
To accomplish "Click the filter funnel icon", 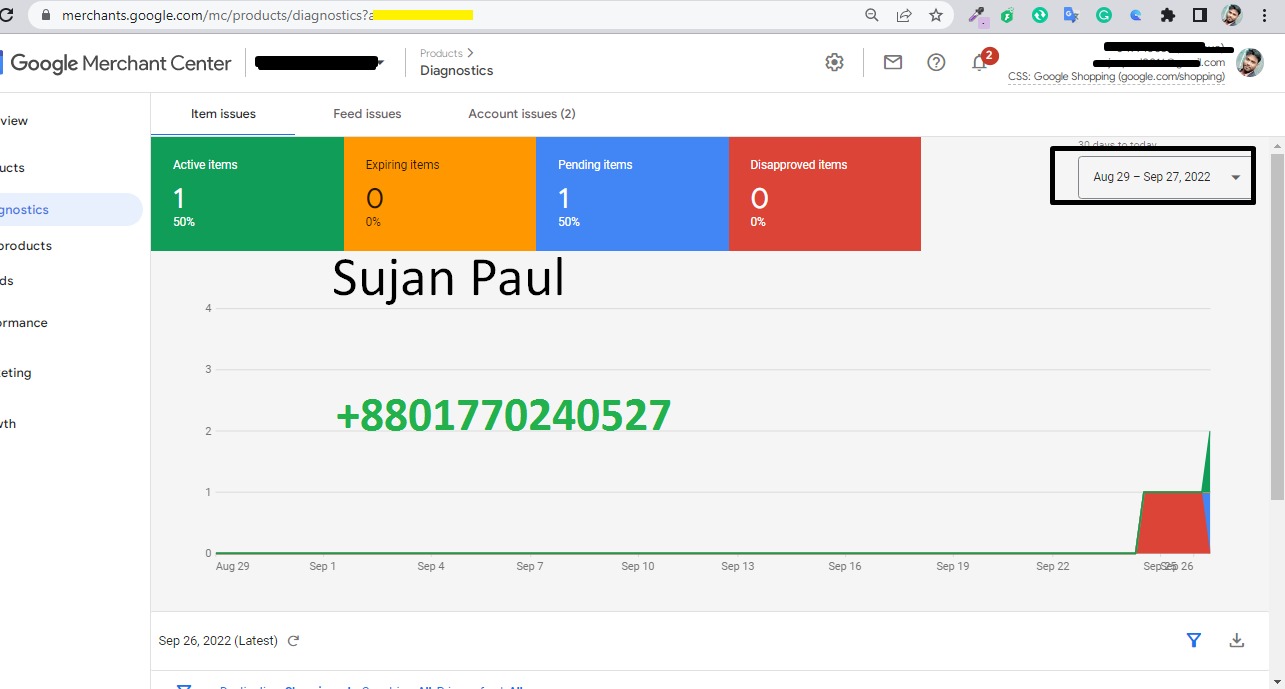I will [x=1193, y=640].
